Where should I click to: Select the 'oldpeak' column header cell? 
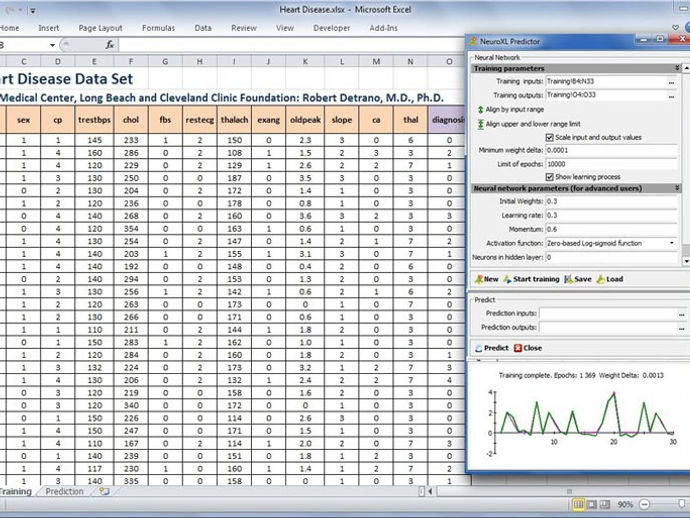(x=305, y=120)
